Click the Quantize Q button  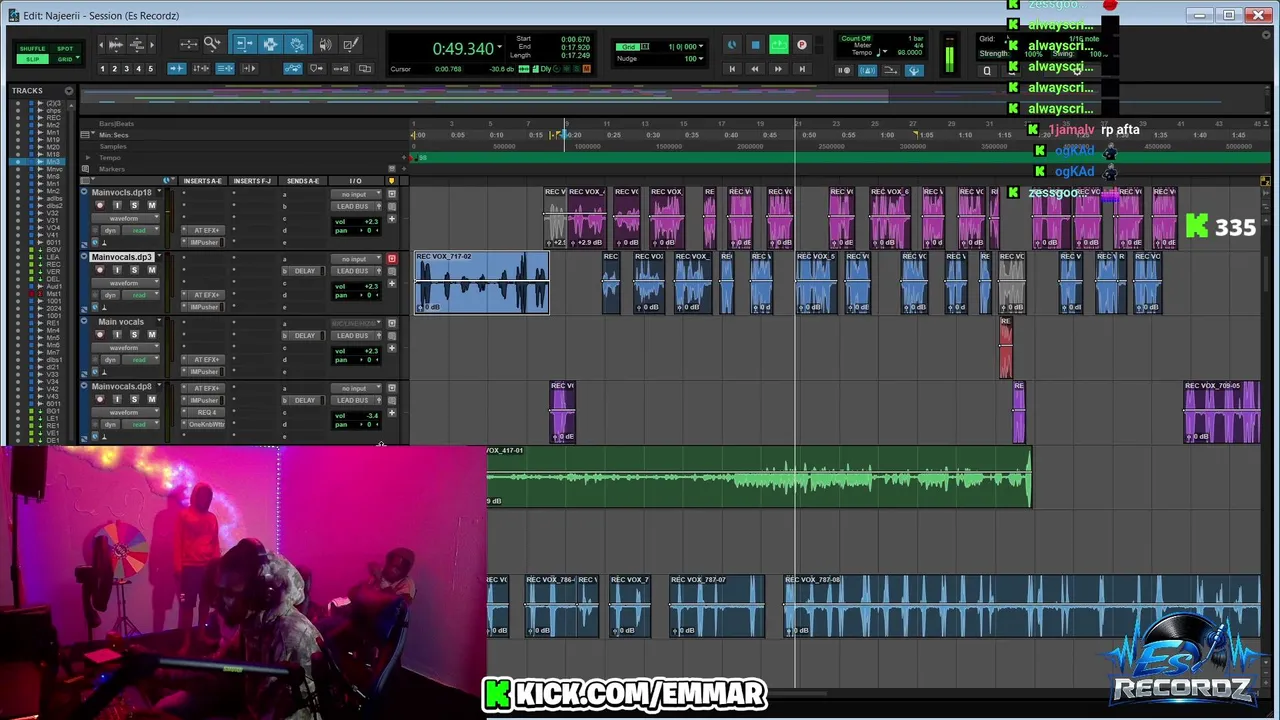tap(987, 71)
